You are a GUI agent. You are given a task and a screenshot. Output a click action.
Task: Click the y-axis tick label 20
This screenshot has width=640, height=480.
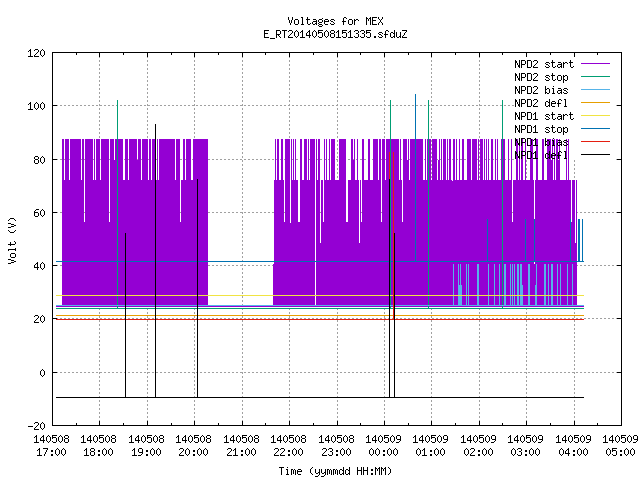(x=39, y=319)
